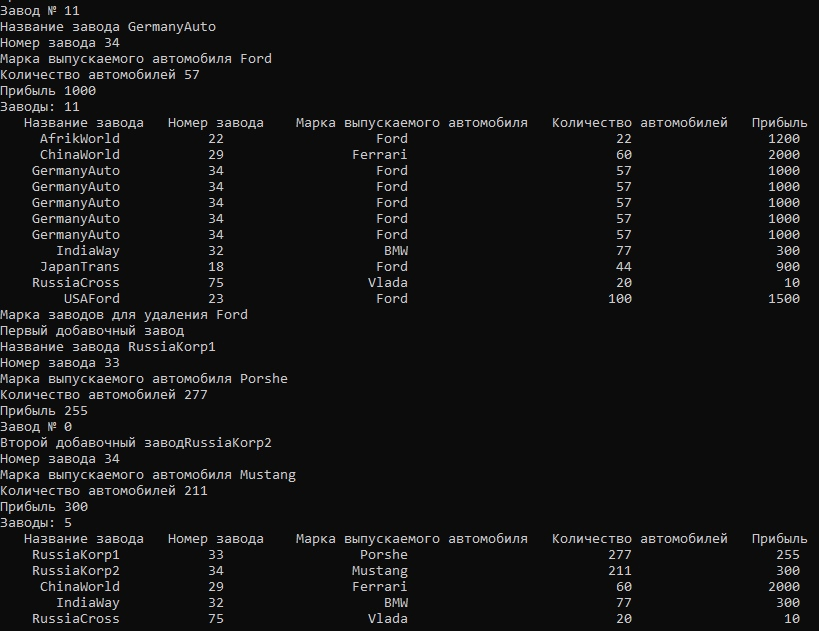The height and width of the screenshot is (631, 819).
Task: Click the Ford cell in the AfrikWorld row
Action: [392, 139]
